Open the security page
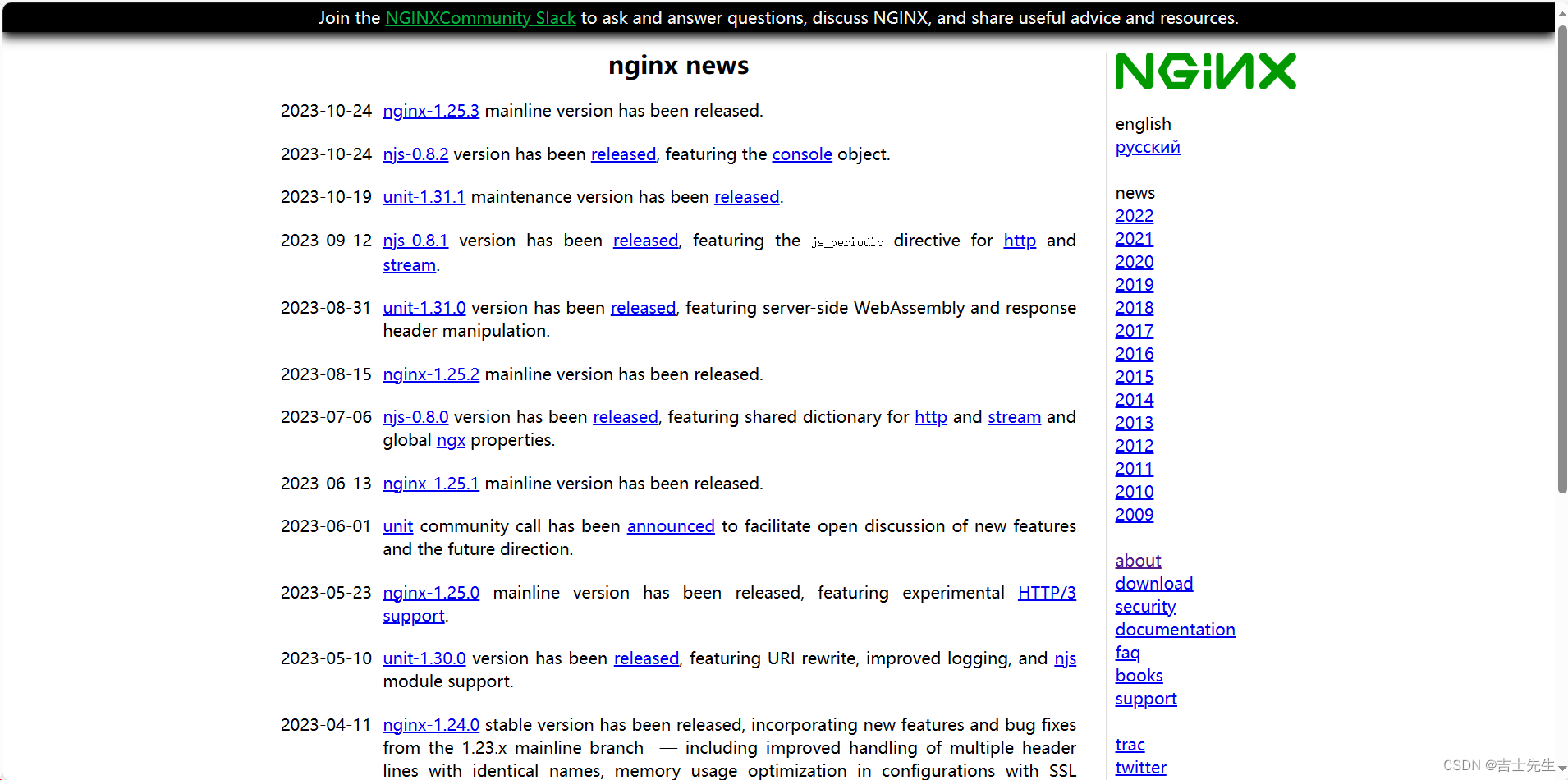Screen dimensions: 1568x780 [x=1145, y=607]
